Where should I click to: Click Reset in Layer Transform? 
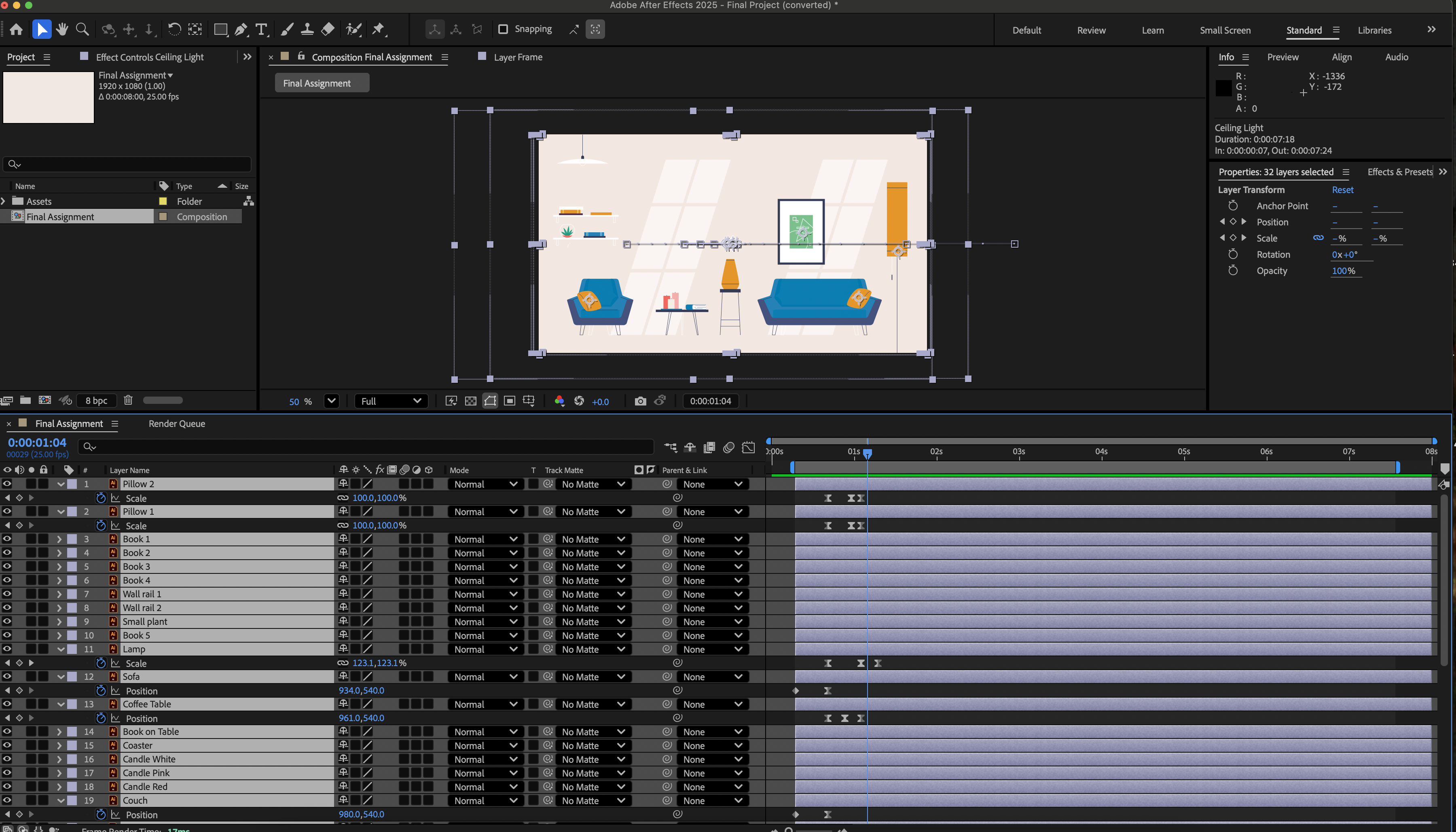1342,190
